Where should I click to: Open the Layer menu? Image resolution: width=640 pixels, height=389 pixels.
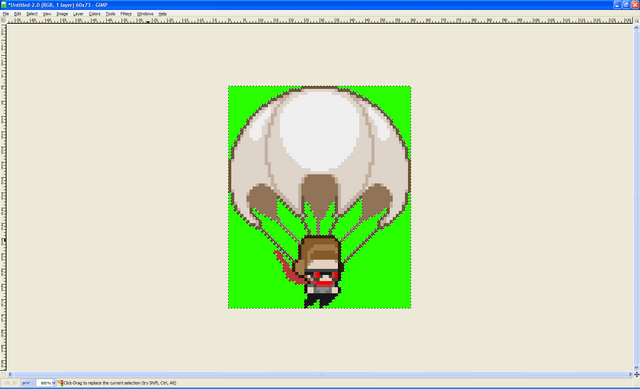click(78, 14)
